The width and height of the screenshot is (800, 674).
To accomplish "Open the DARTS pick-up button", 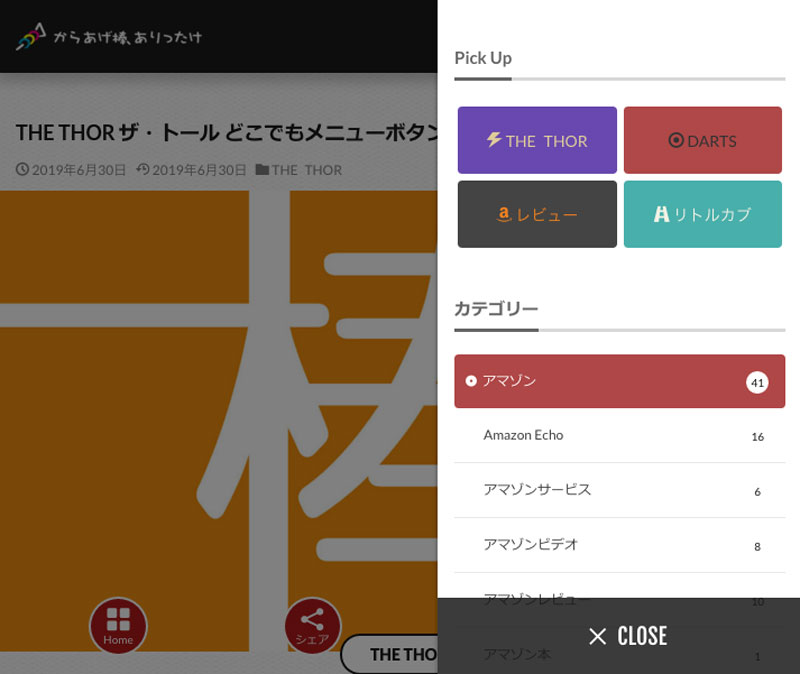I will (703, 140).
